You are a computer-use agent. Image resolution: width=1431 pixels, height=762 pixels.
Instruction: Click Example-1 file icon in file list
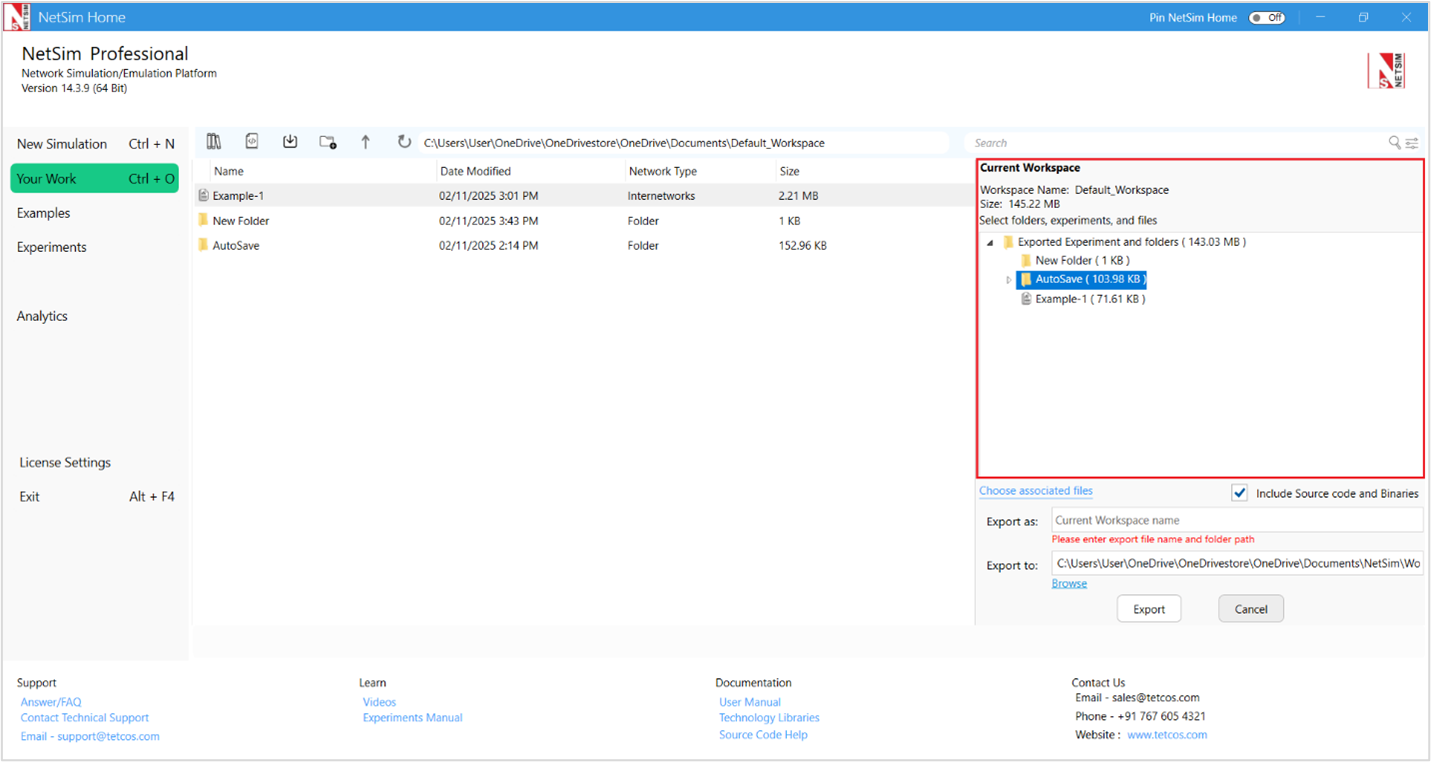point(204,196)
